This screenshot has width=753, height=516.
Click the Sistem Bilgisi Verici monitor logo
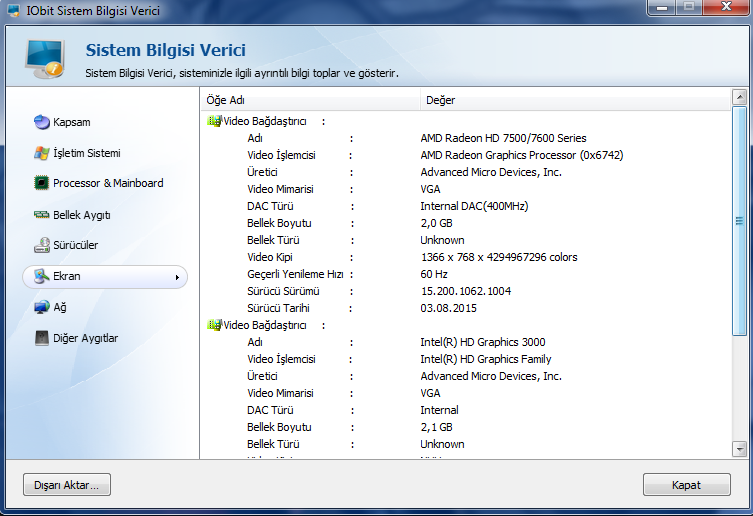click(x=45, y=59)
